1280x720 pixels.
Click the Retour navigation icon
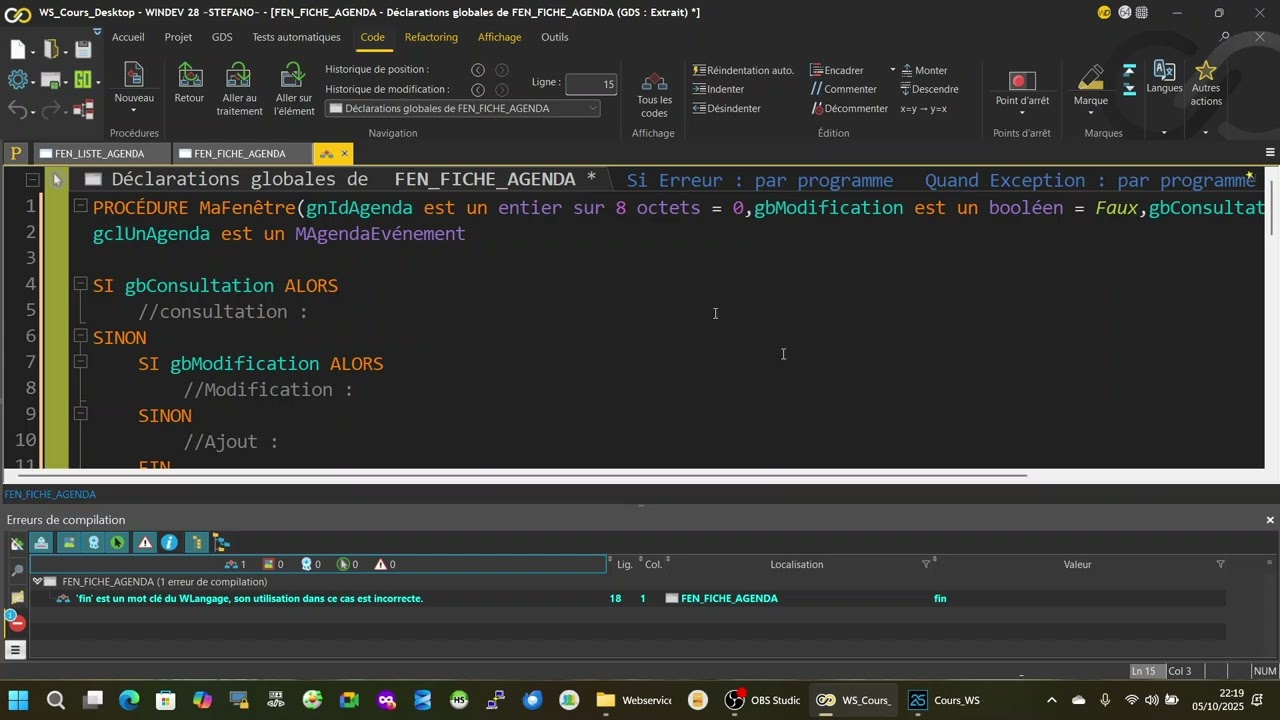click(189, 76)
